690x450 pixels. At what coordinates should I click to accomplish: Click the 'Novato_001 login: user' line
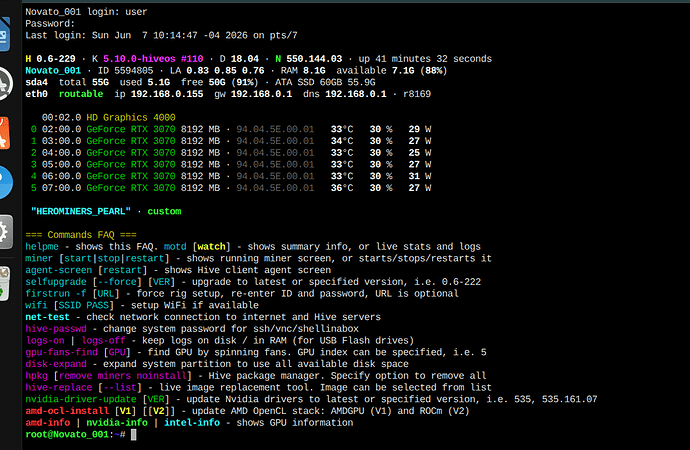(86, 12)
